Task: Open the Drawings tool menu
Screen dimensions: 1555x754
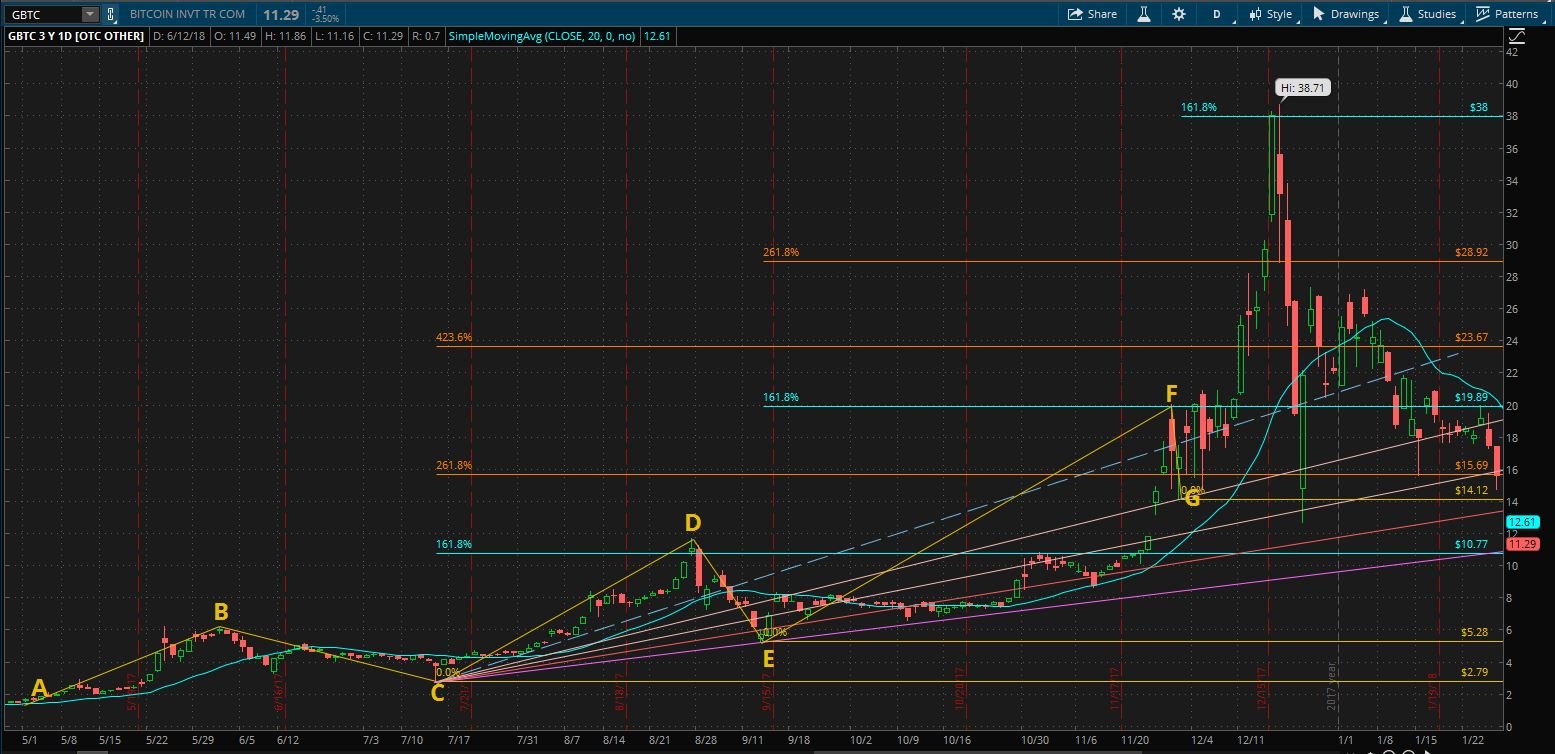Action: pos(1346,14)
